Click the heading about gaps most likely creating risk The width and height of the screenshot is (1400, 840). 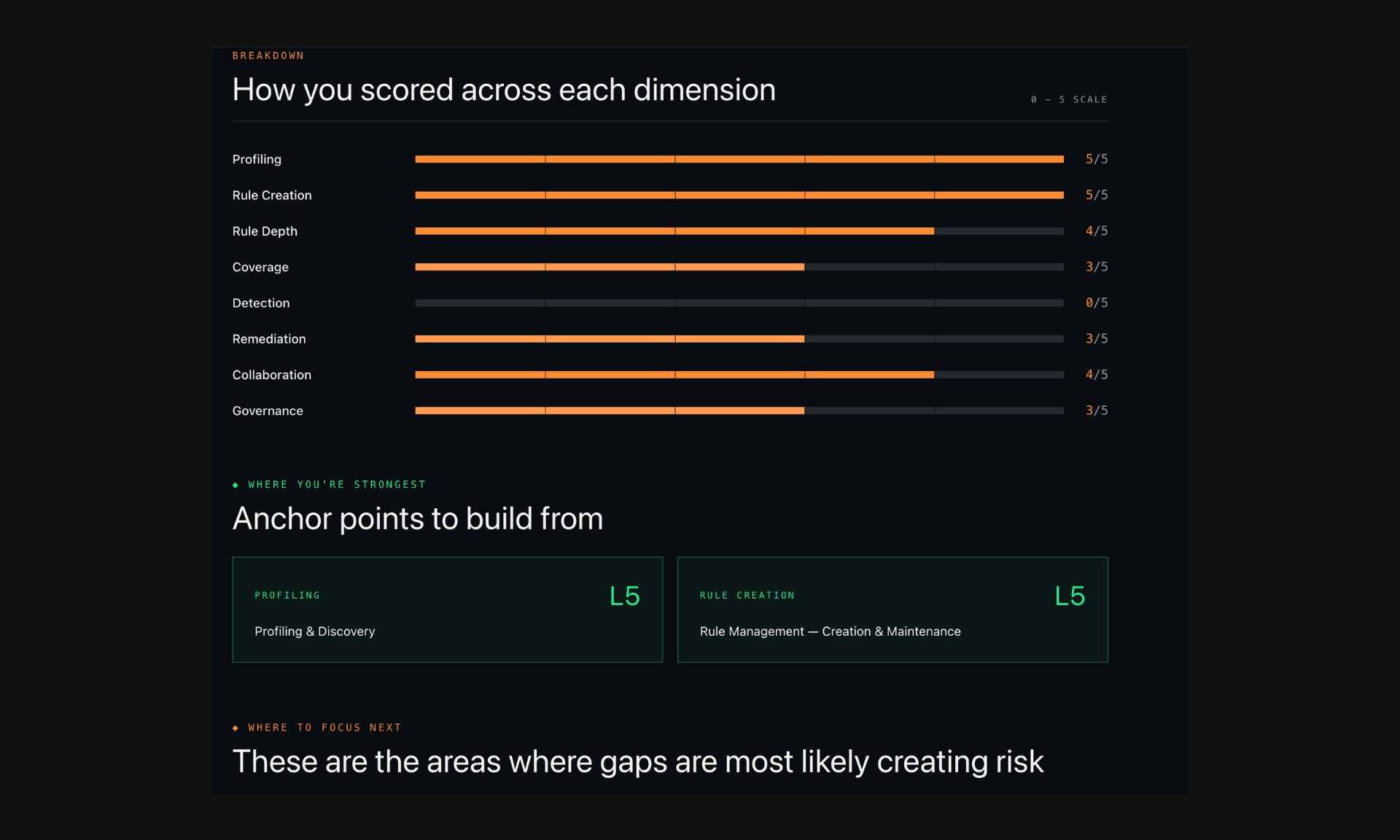[x=638, y=762]
